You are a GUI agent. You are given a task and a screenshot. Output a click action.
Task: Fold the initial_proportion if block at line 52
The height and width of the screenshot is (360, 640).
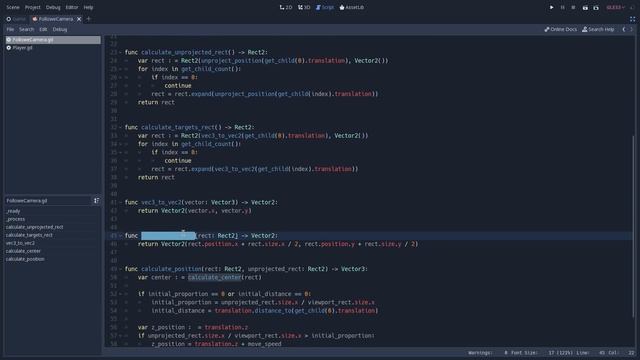(x=120, y=294)
